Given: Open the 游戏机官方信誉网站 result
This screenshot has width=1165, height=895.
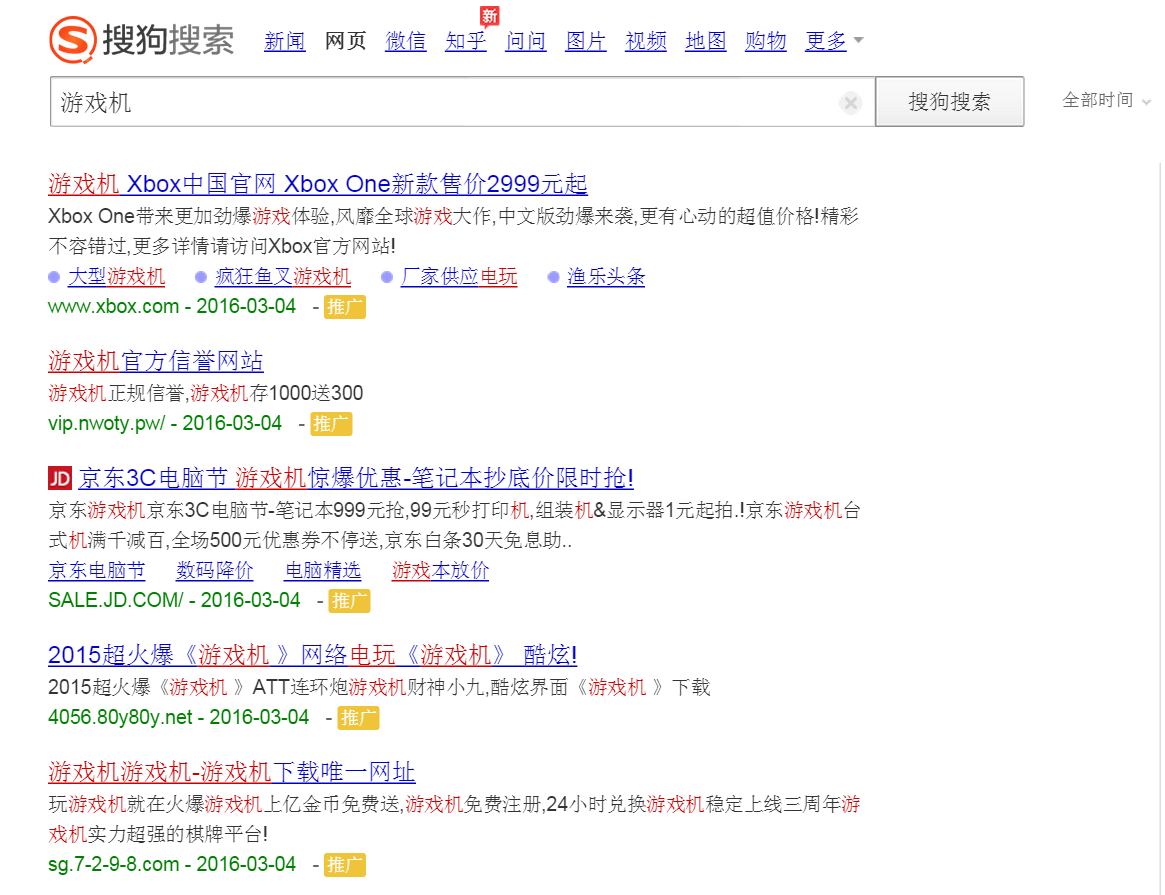Looking at the screenshot, I should point(156,361).
